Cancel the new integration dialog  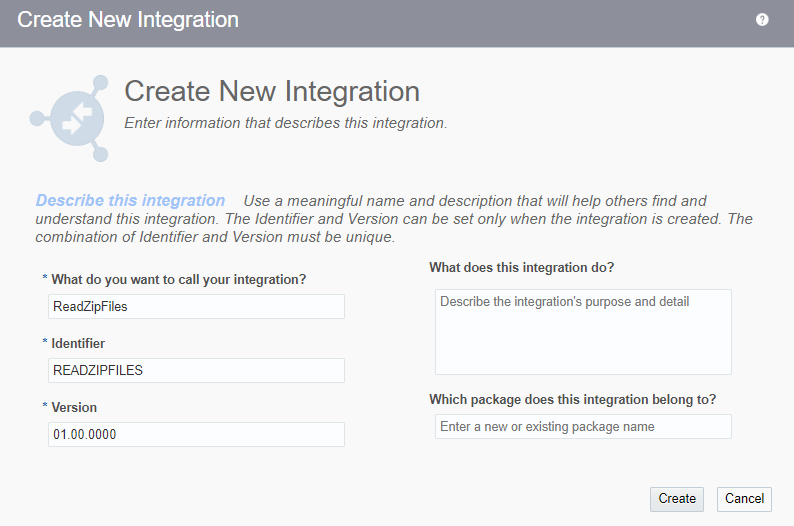coord(744,499)
